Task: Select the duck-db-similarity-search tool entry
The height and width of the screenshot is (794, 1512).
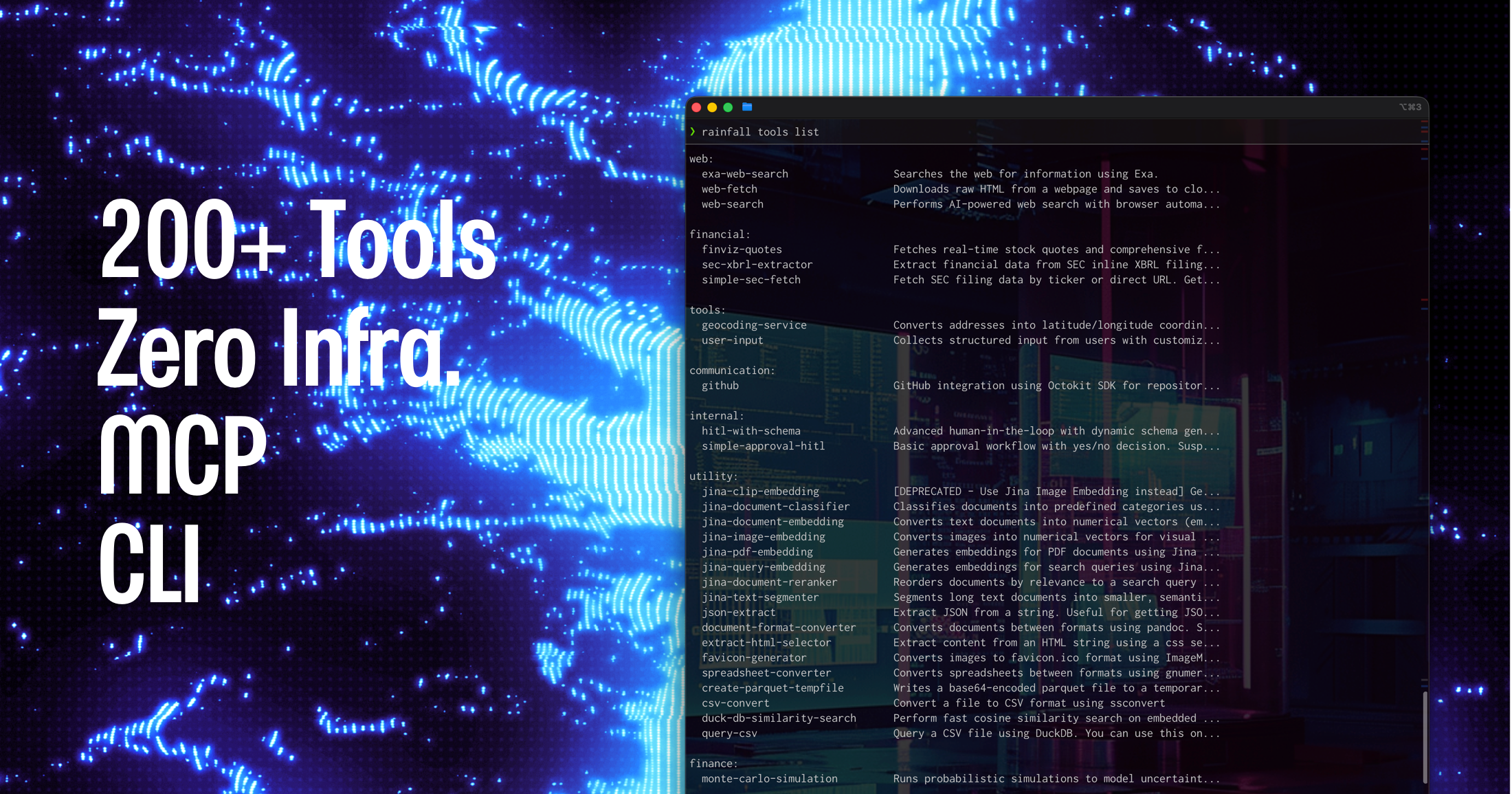Action: 779,718
